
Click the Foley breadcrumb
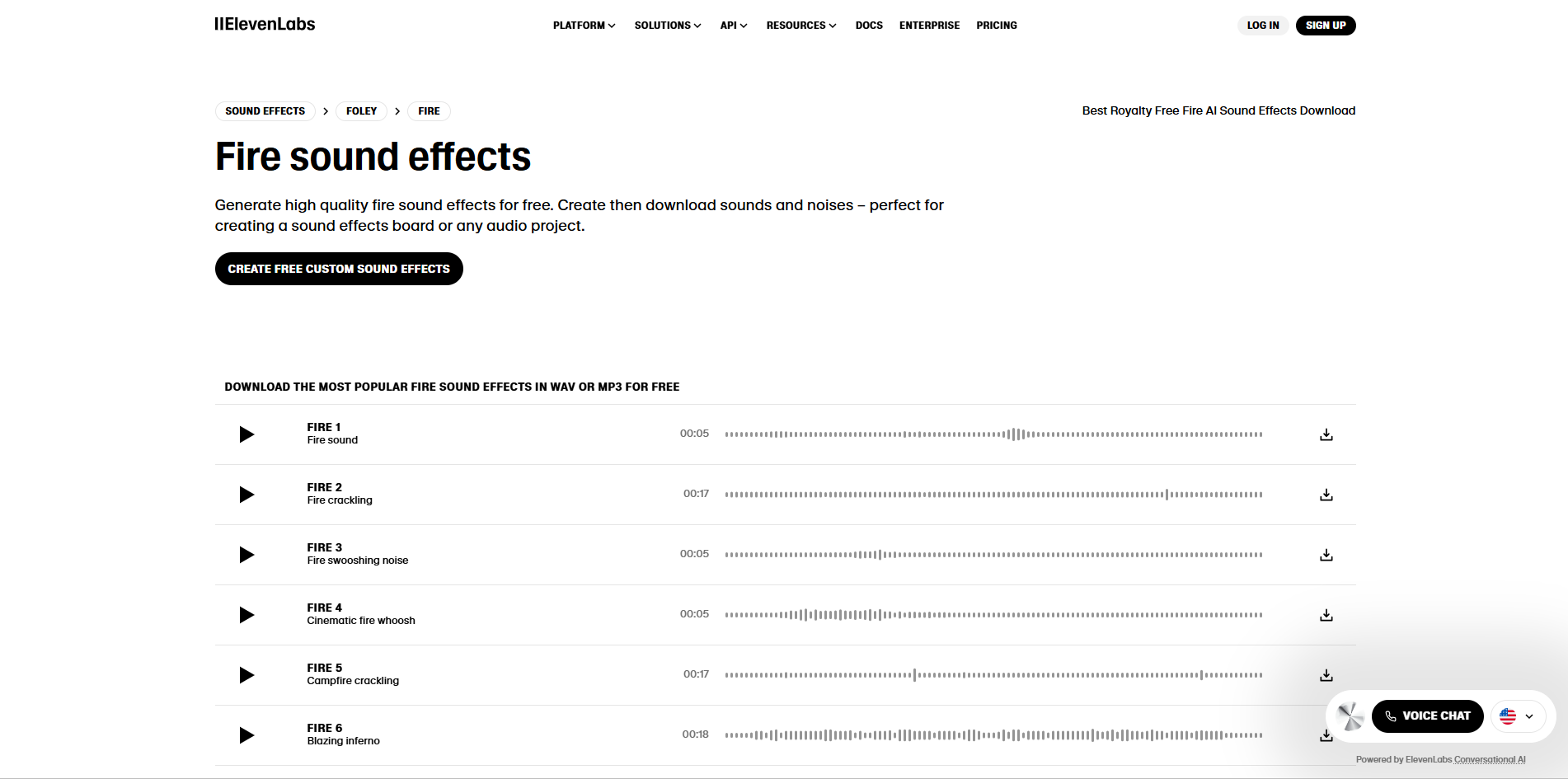(x=361, y=110)
